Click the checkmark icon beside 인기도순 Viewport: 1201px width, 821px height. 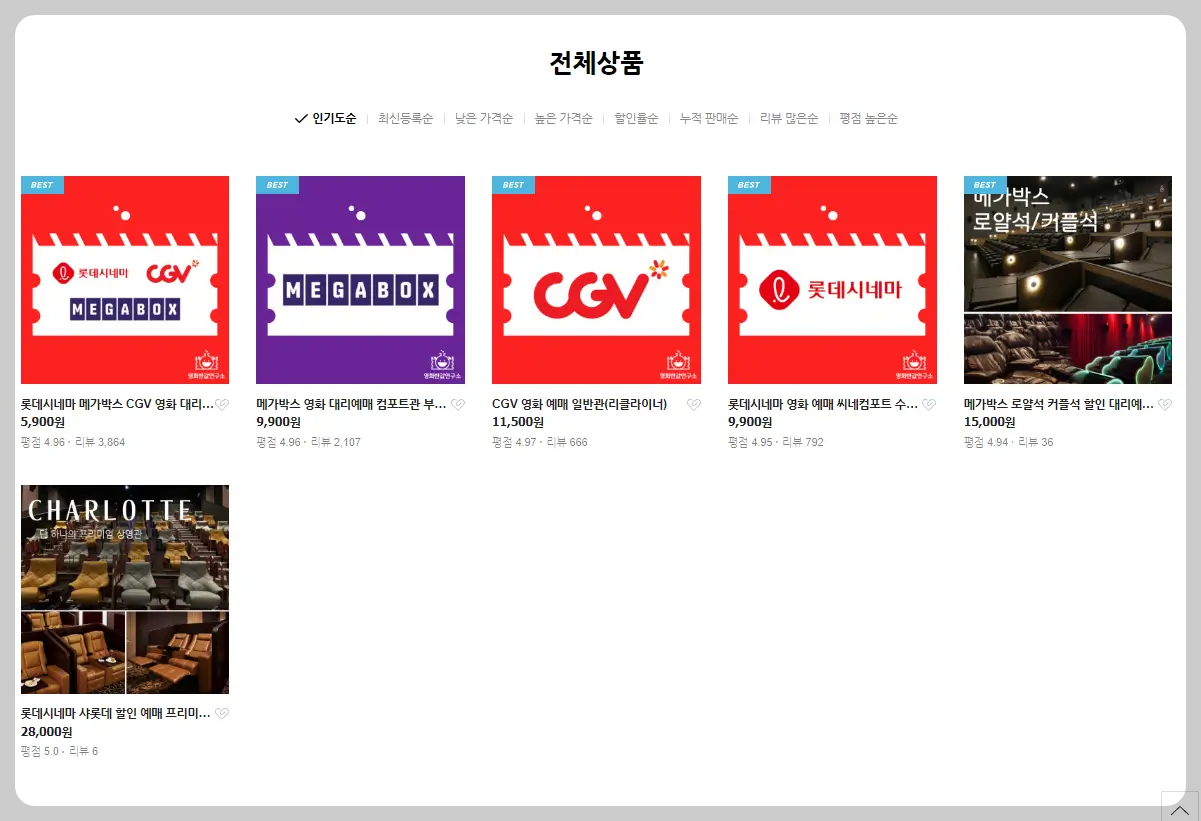coord(299,117)
